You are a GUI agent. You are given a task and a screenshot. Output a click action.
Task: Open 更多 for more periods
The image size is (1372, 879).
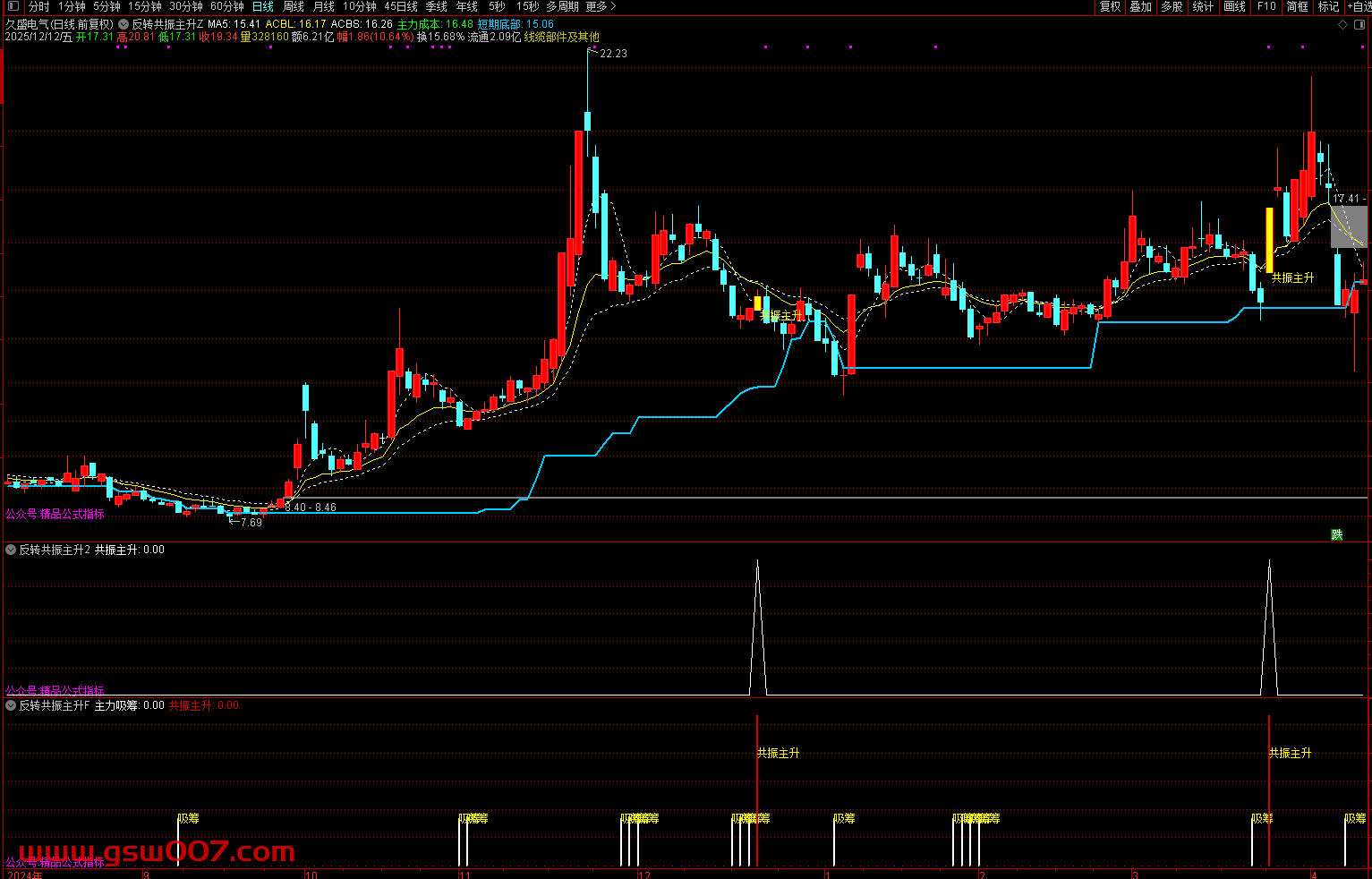[x=601, y=6]
